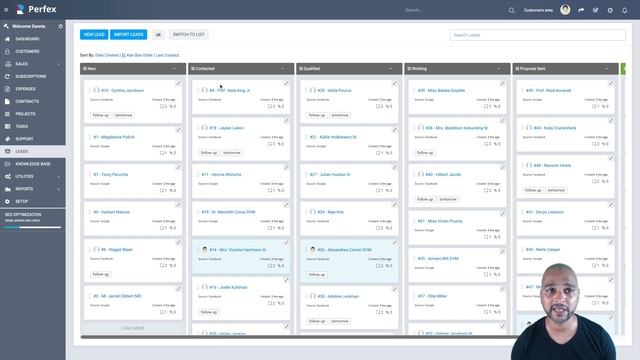
Task: Toggle the hamburger sidebar menu icon
Action: 6,10
